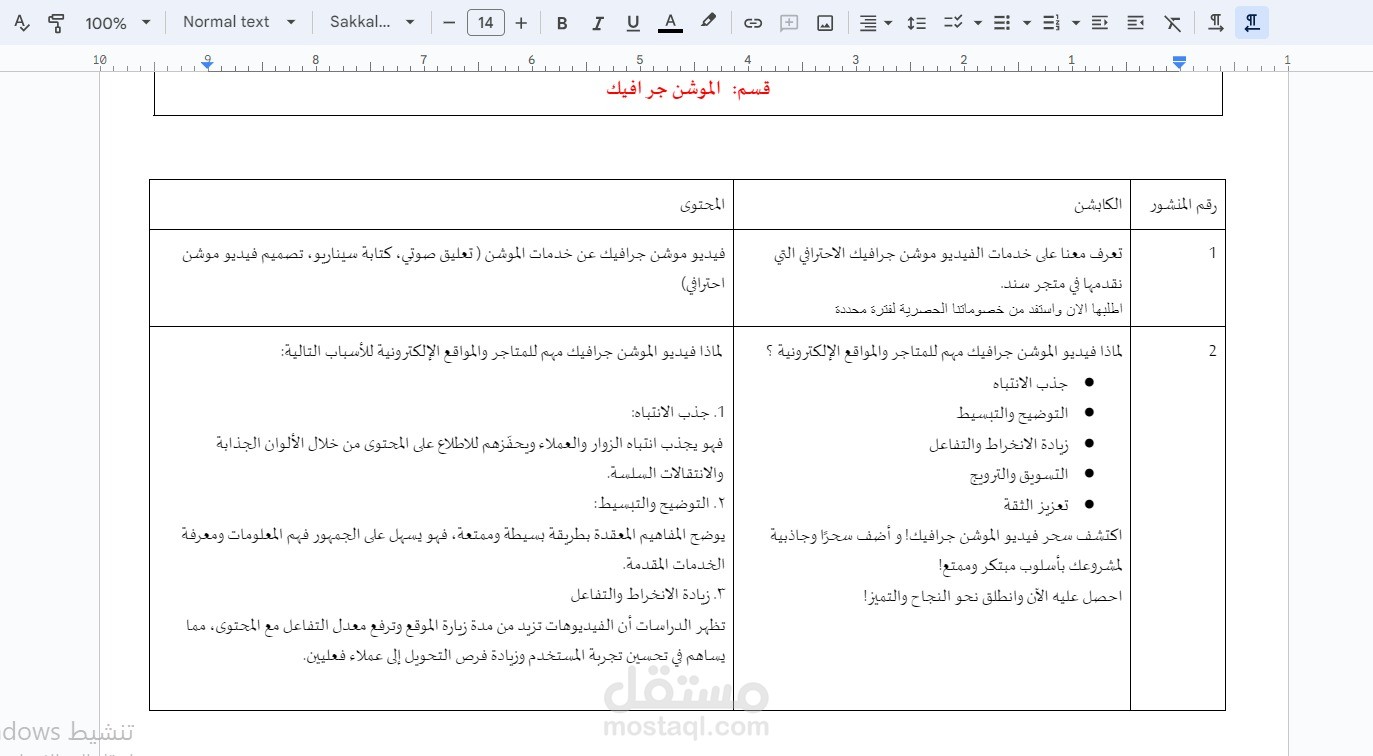Viewport: 1373px width, 756px height.
Task: Click the numbered list icon
Action: coord(1051,22)
